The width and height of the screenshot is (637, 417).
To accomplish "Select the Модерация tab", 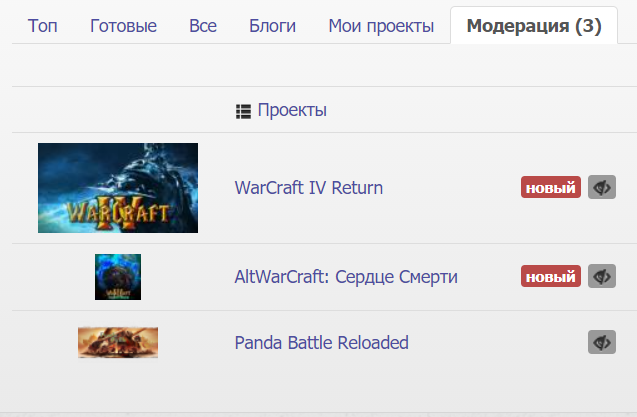I will tap(534, 25).
